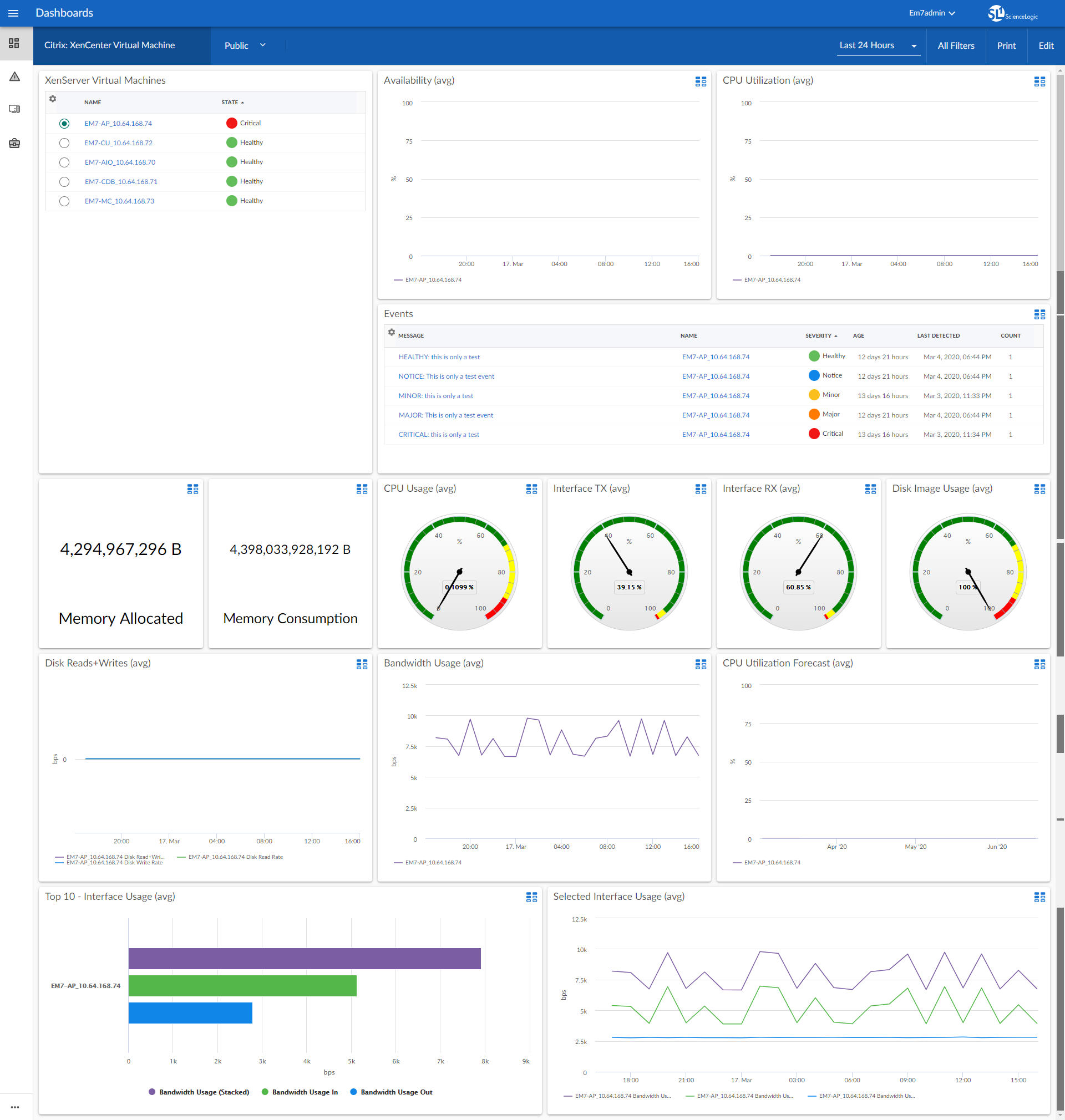Open Availability (avg) widget options icon
The width and height of the screenshot is (1065, 1120).
701,81
